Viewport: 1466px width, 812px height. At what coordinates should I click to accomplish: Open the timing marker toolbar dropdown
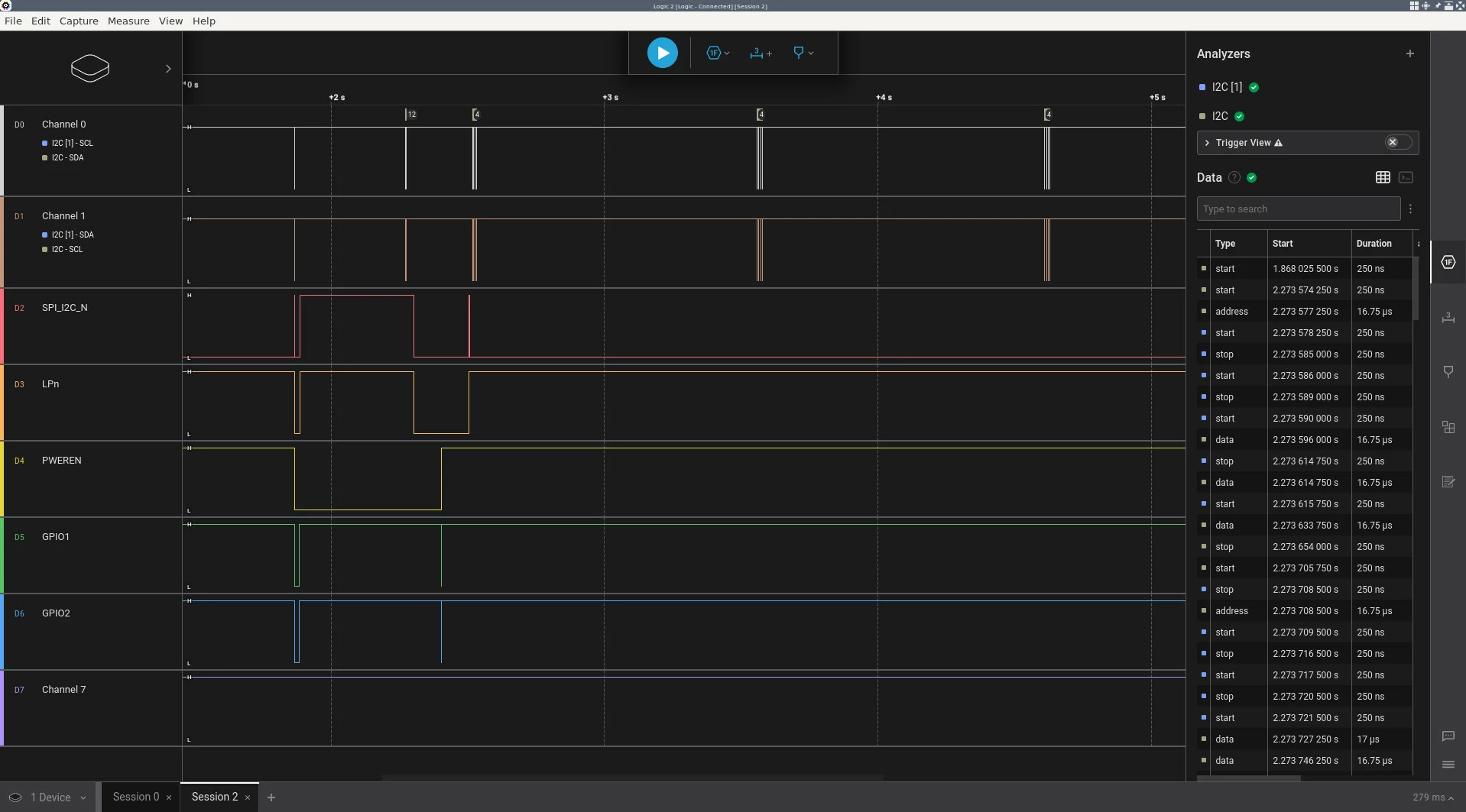click(x=803, y=53)
